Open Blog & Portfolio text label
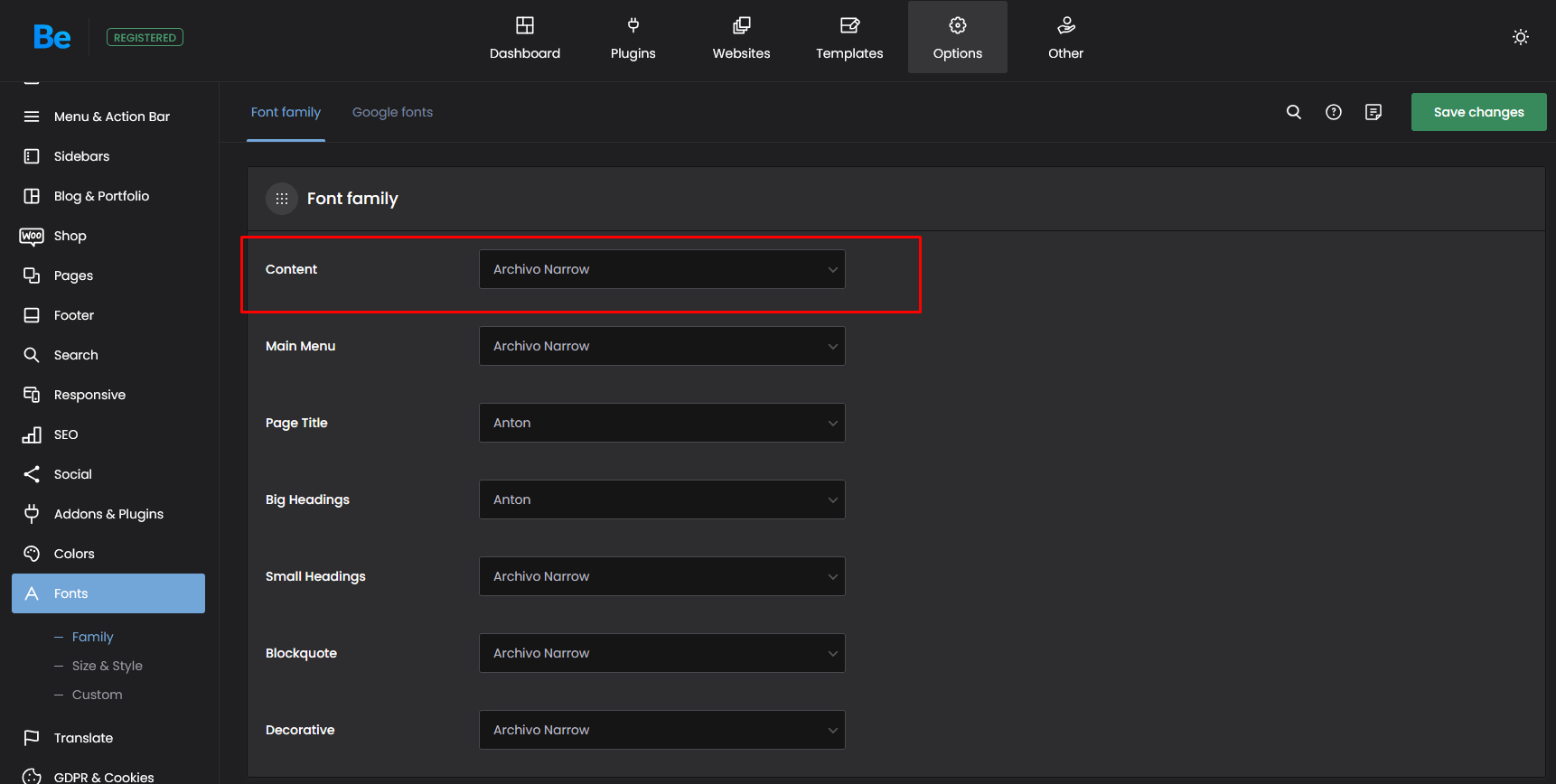Viewport: 1556px width, 784px height. pyautogui.click(x=102, y=196)
